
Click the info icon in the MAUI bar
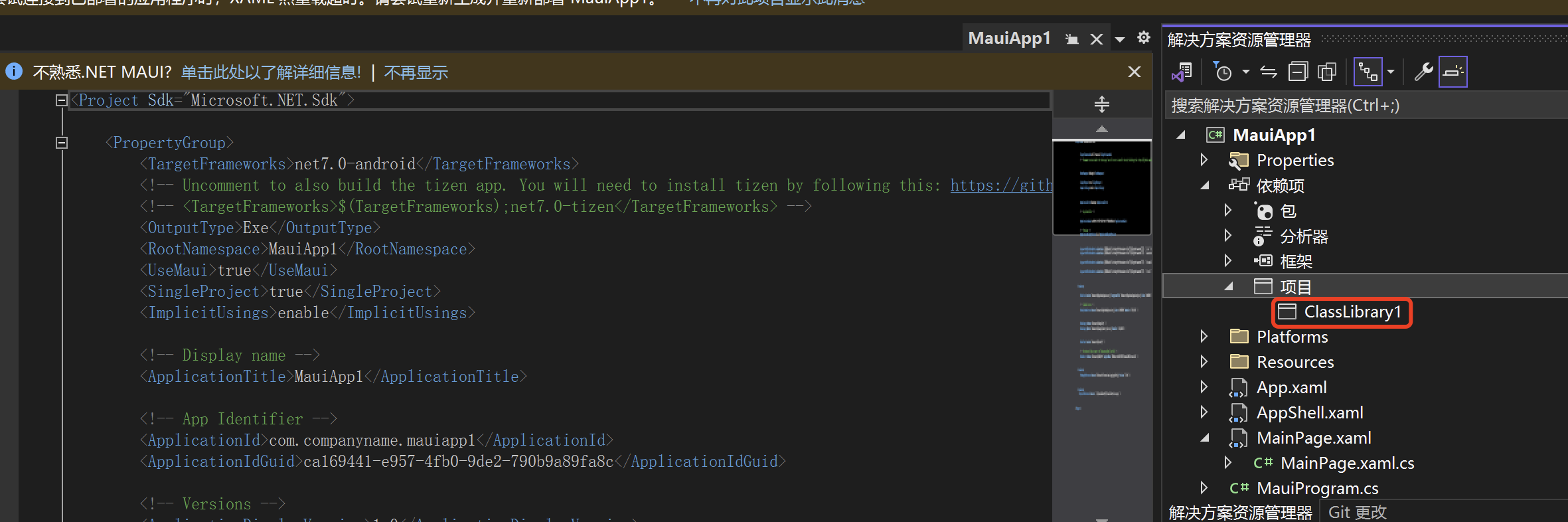click(x=14, y=71)
